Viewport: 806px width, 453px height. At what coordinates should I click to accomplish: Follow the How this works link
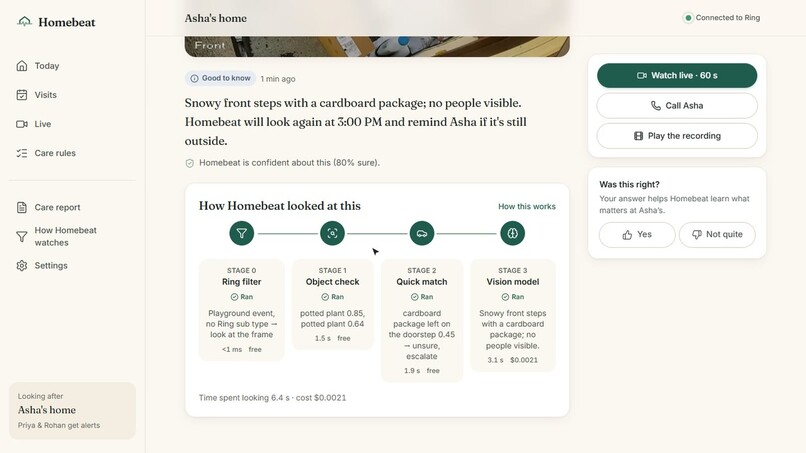point(526,206)
